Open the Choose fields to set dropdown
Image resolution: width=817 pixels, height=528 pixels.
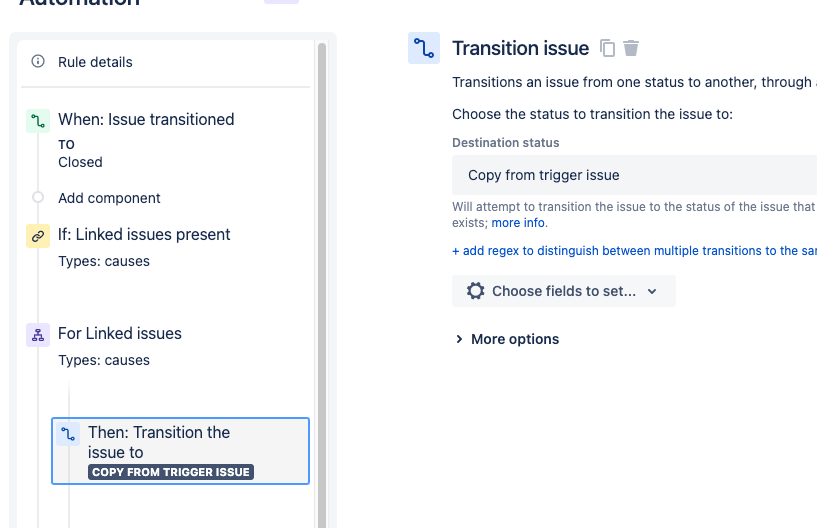pyautogui.click(x=564, y=291)
